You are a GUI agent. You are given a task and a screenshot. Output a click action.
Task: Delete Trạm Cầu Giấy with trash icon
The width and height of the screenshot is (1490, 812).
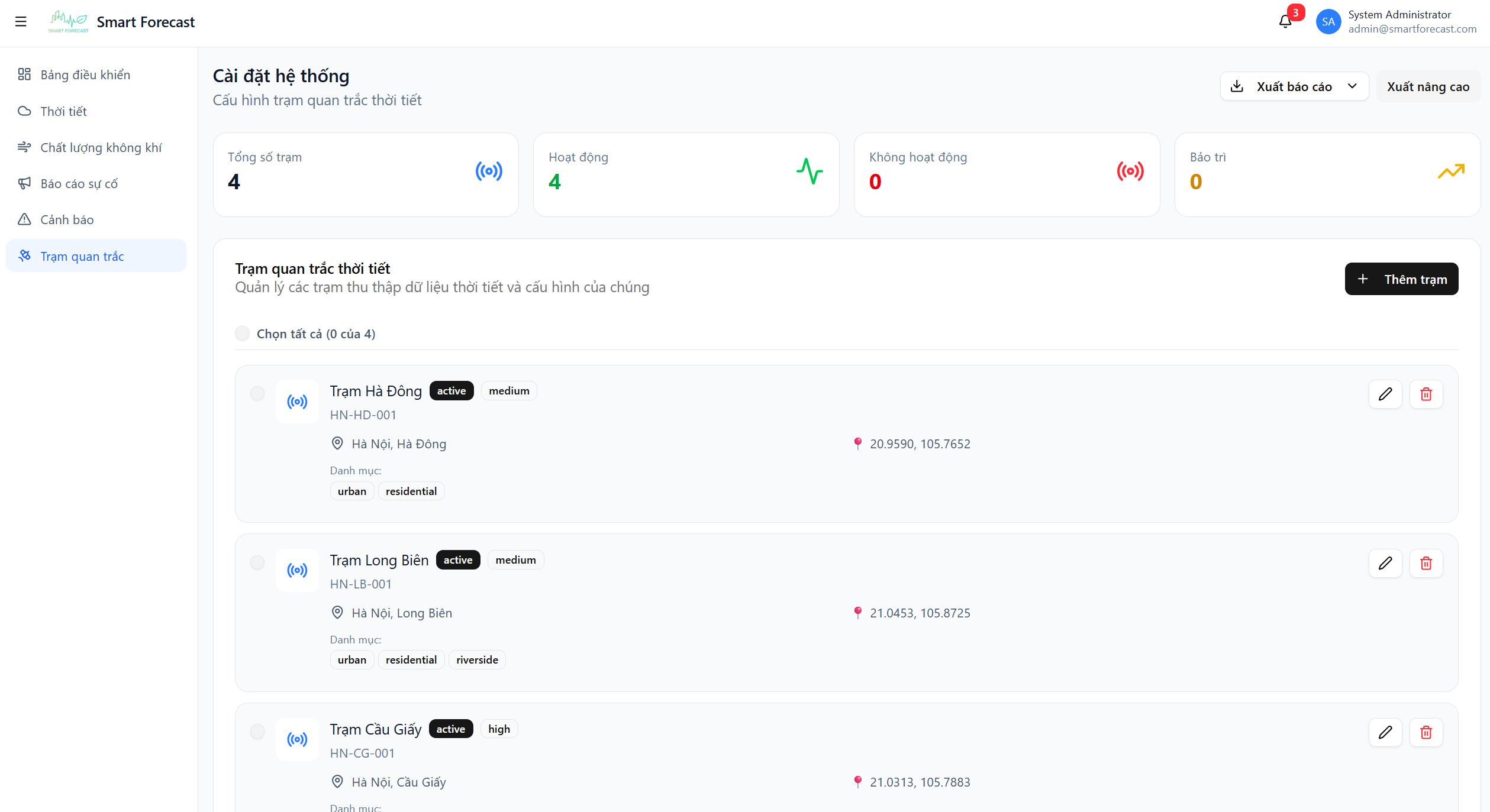coord(1426,732)
